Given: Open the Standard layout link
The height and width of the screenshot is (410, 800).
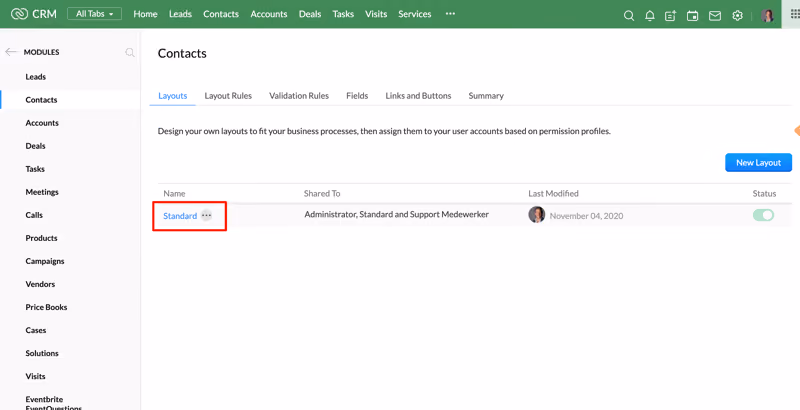Looking at the screenshot, I should [180, 216].
